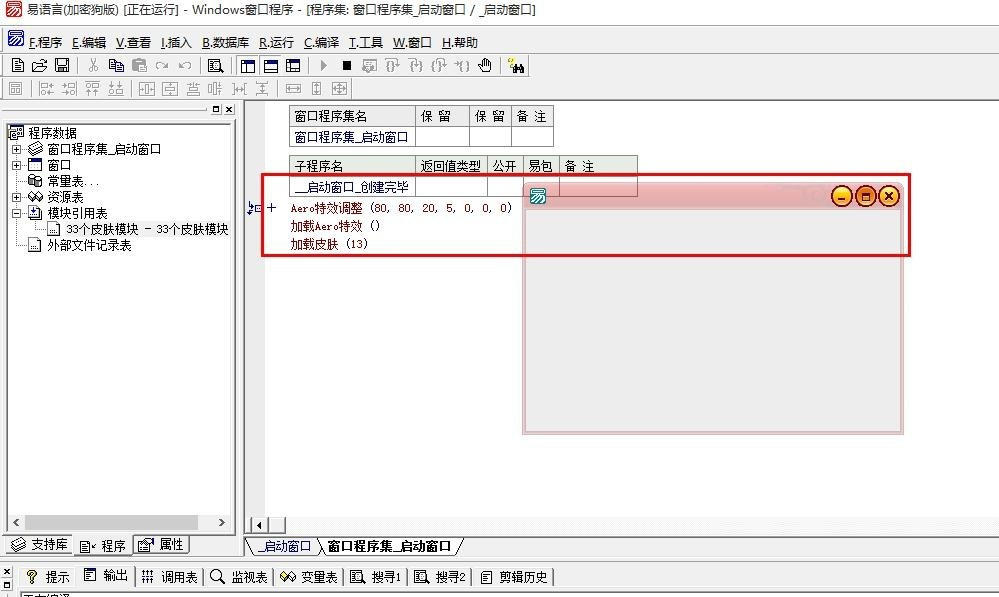
Task: Collapse the 模块引用表 tree node
Action: 17,213
